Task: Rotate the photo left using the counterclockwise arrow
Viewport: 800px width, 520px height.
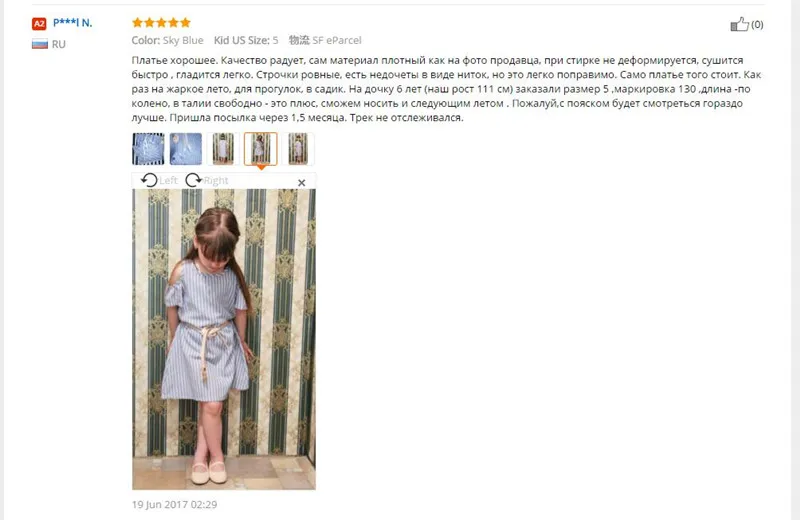Action: (x=149, y=180)
